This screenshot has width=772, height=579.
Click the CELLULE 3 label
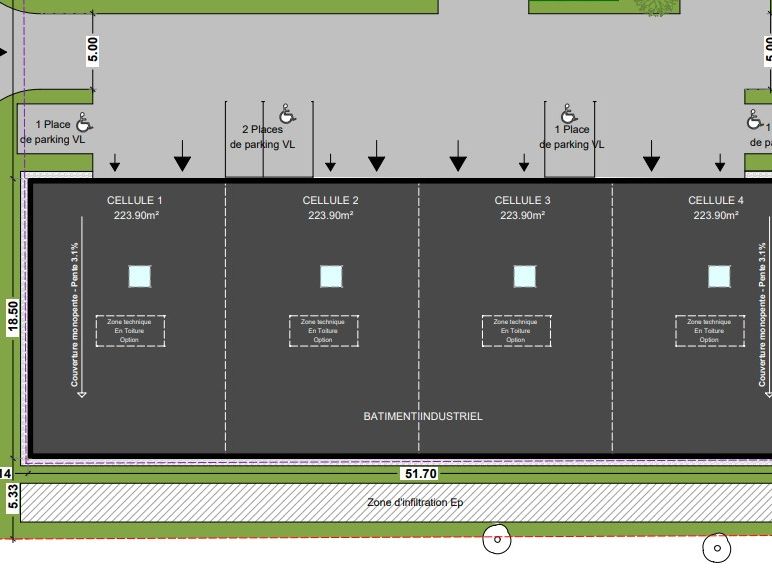click(x=522, y=200)
